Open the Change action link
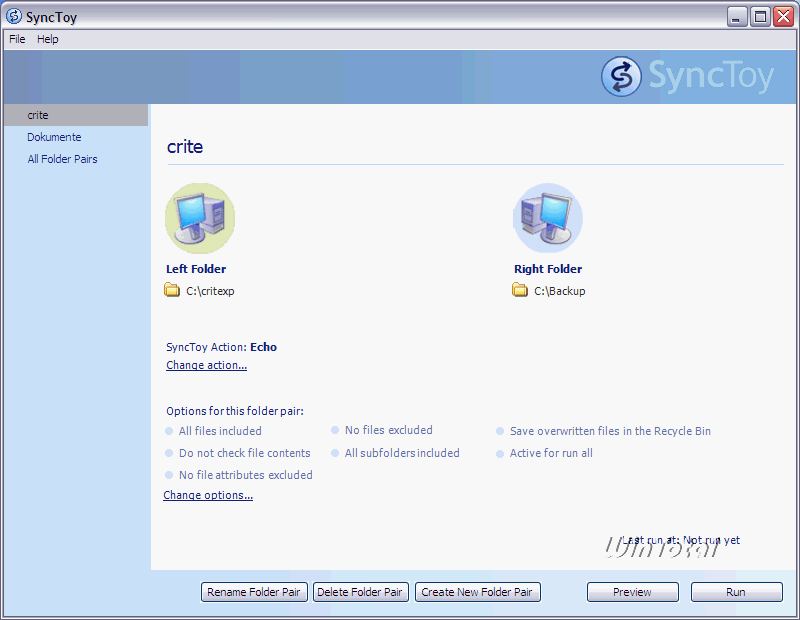This screenshot has width=800, height=620. point(207,365)
